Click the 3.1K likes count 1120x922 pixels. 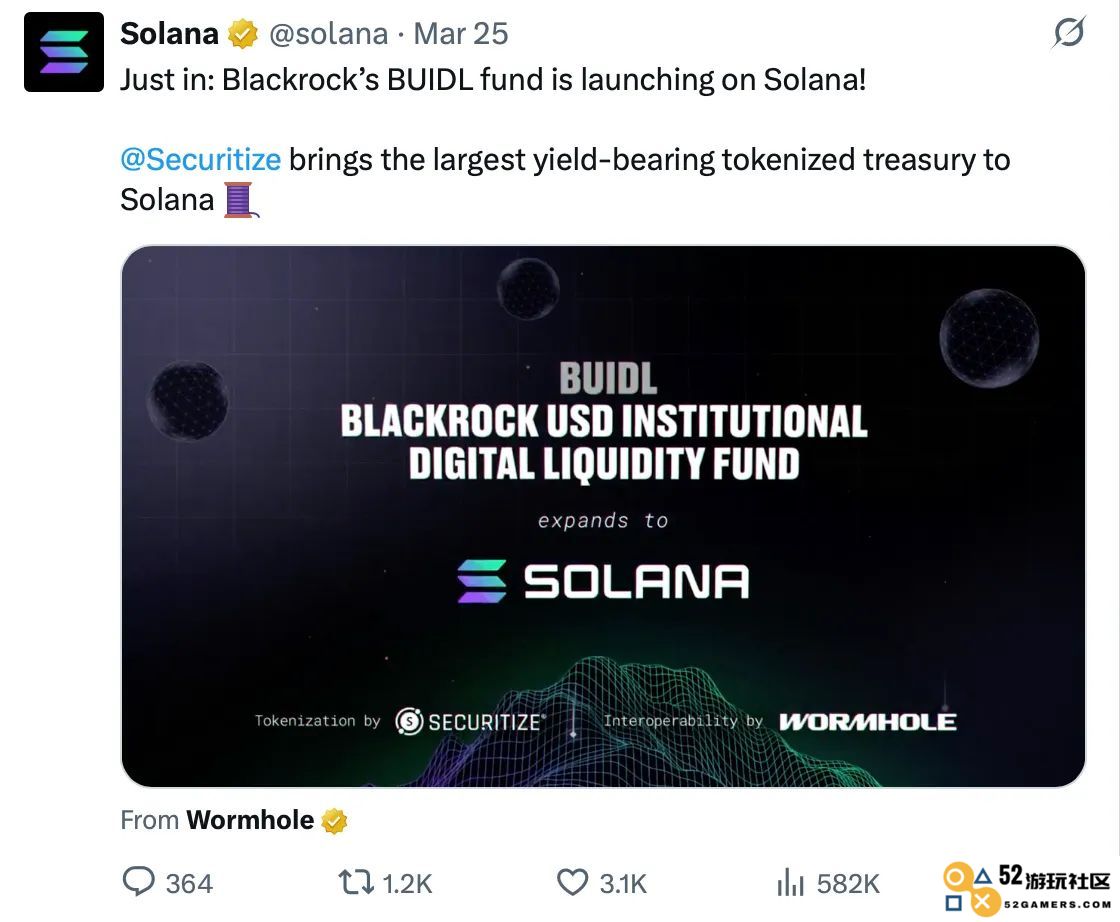click(623, 883)
